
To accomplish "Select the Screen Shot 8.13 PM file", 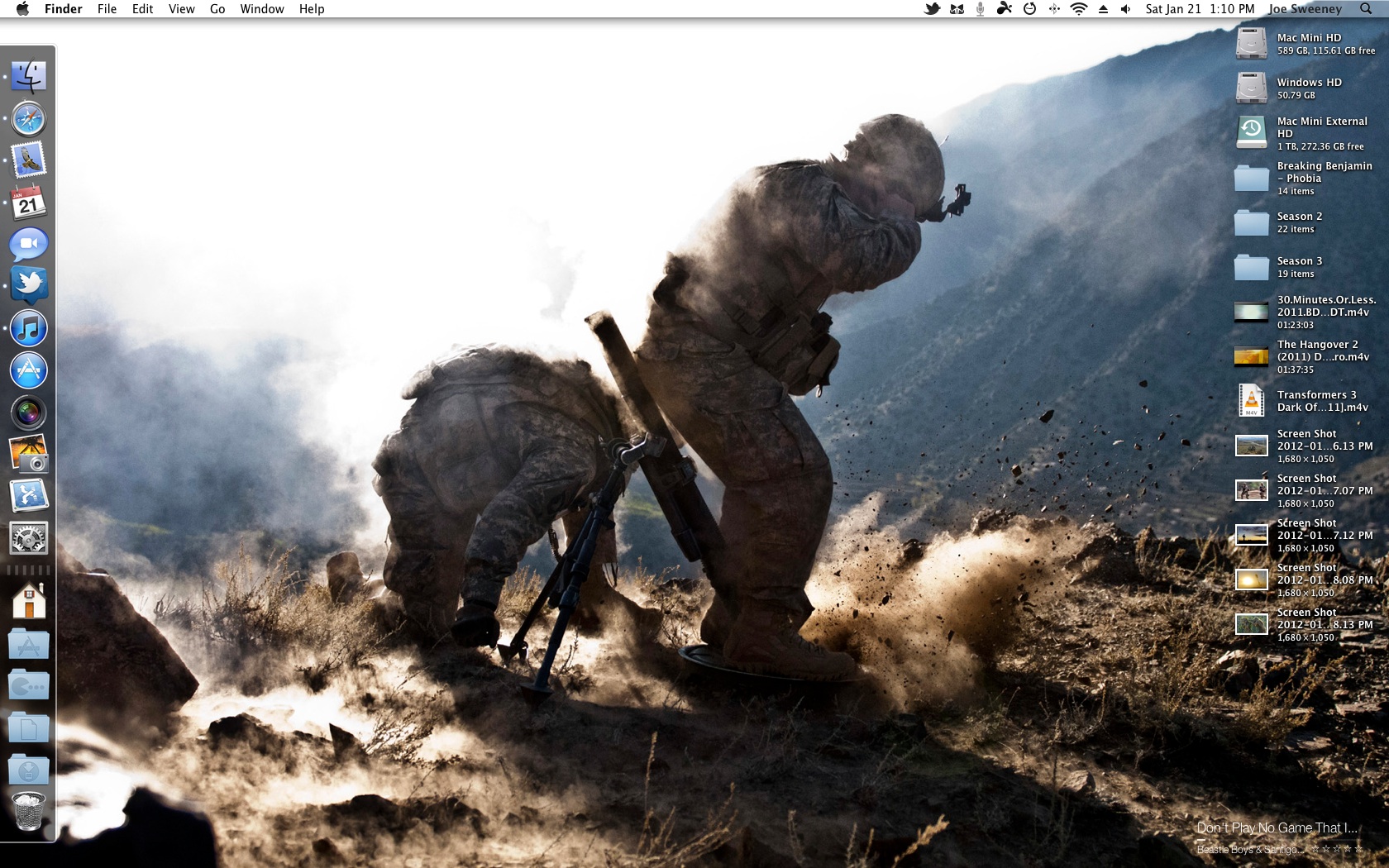I will tap(1251, 624).
